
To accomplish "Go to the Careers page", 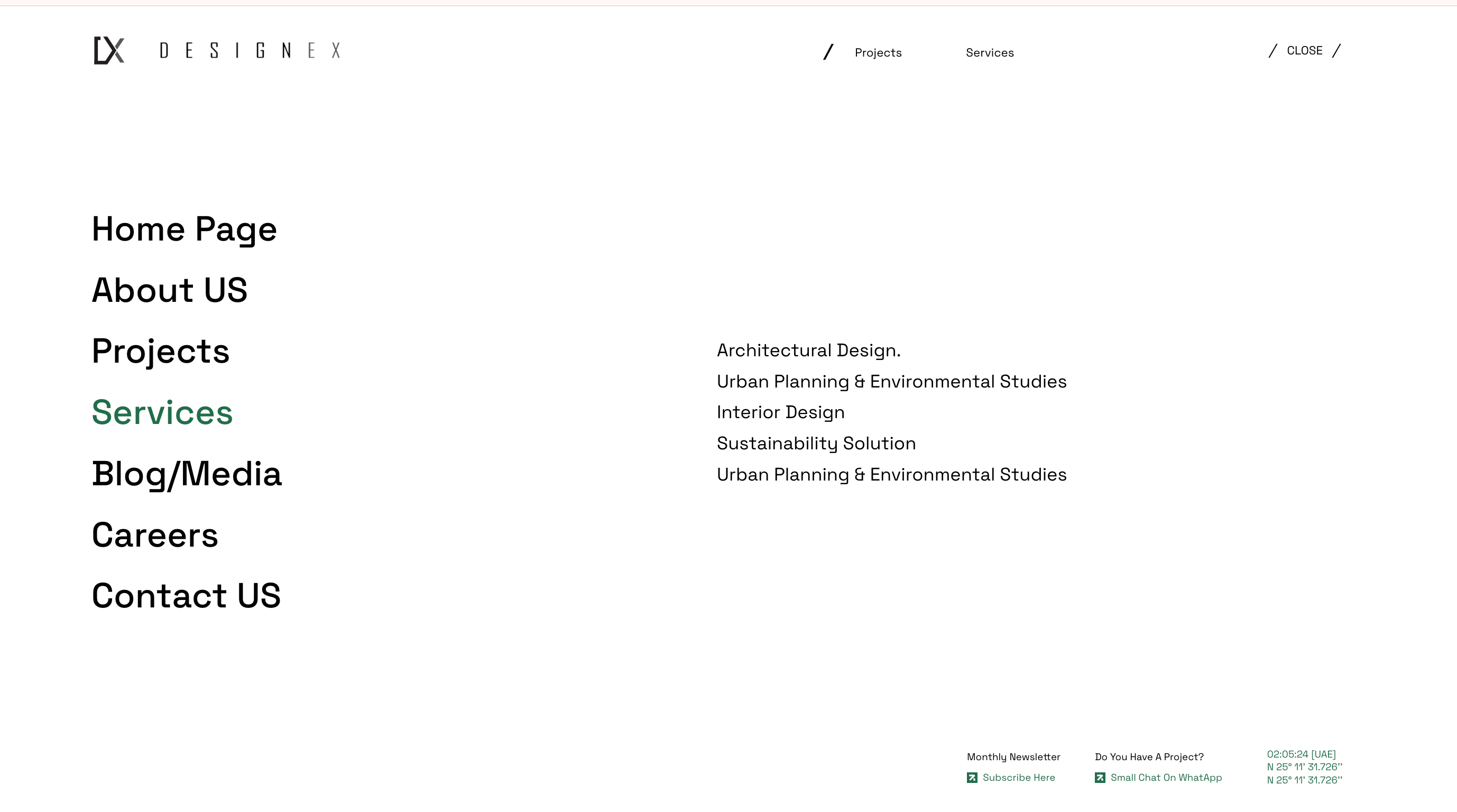I will tap(155, 535).
